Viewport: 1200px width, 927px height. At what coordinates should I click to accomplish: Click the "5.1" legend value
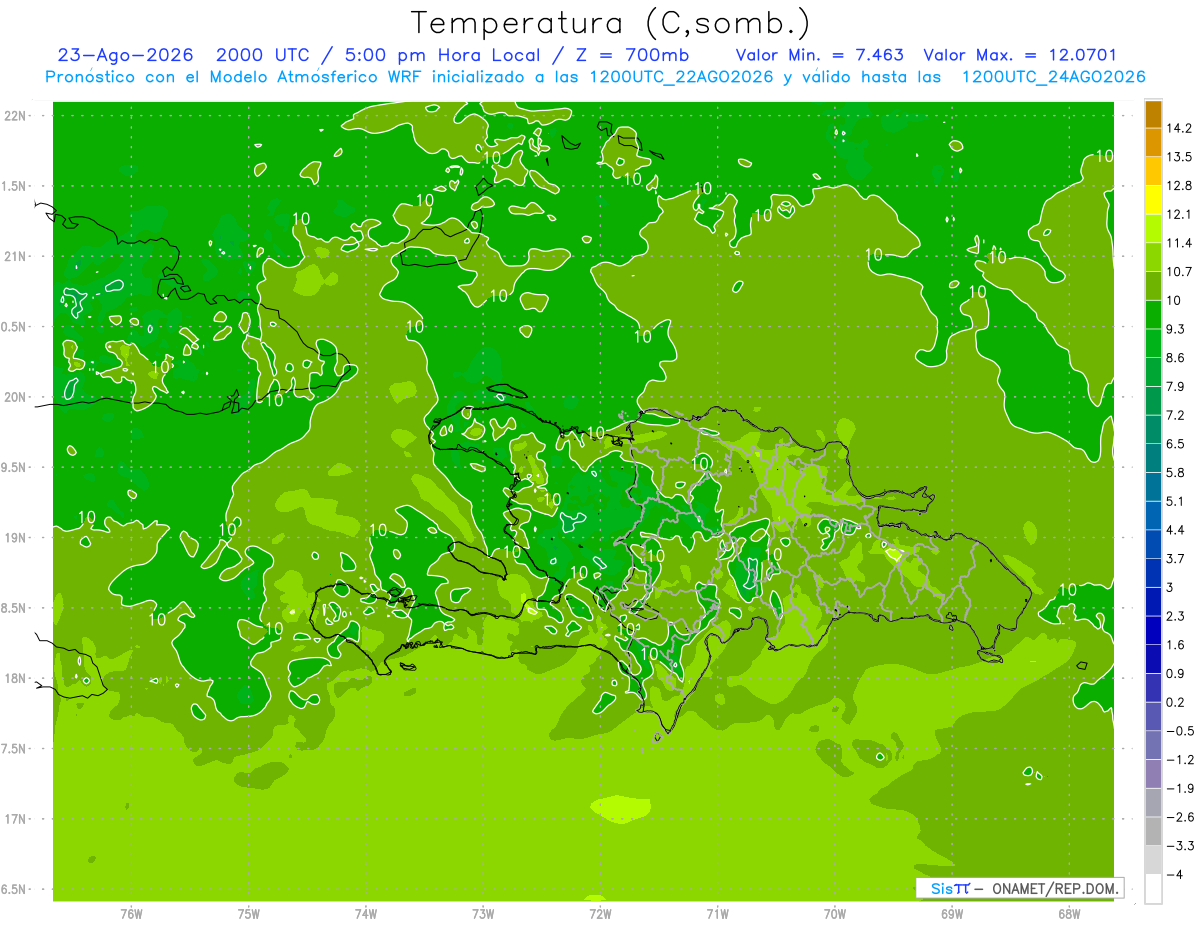coord(1177,501)
